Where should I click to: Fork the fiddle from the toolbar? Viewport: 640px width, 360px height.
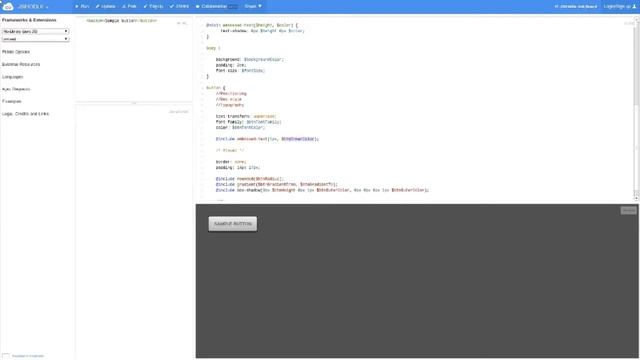pos(129,7)
